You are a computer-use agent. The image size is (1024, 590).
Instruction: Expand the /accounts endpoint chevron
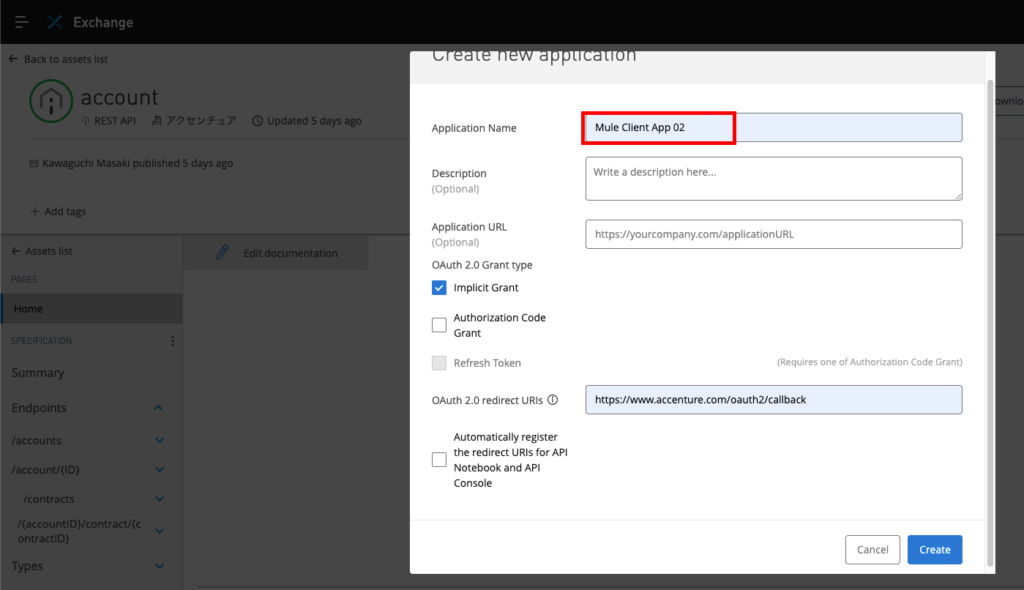tap(159, 441)
